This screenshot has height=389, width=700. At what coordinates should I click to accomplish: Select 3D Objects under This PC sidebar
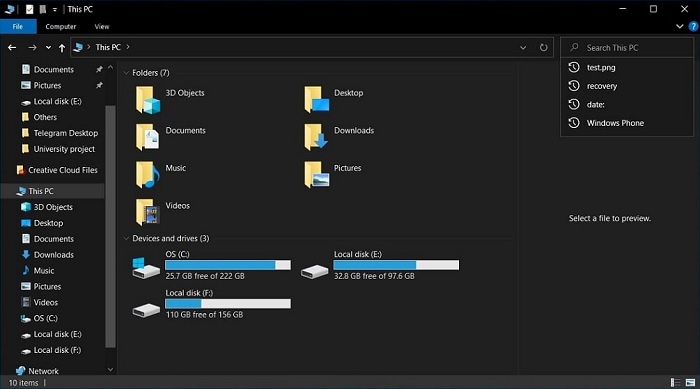click(x=53, y=207)
